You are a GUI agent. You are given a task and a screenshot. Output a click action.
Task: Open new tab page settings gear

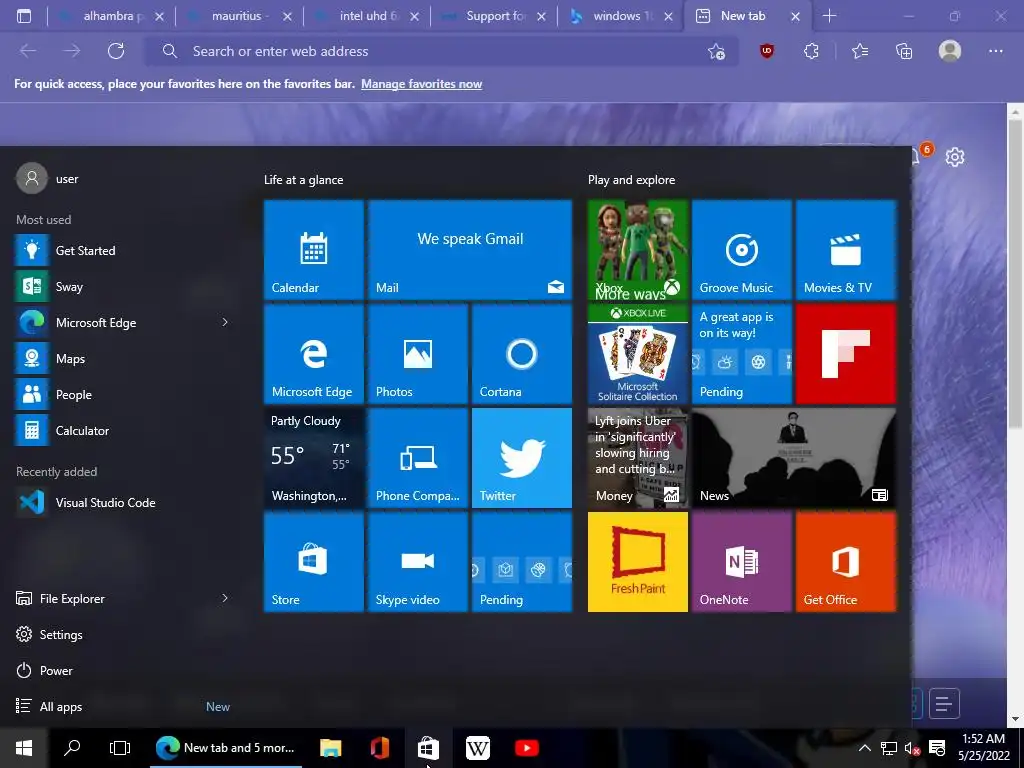pyautogui.click(x=955, y=157)
